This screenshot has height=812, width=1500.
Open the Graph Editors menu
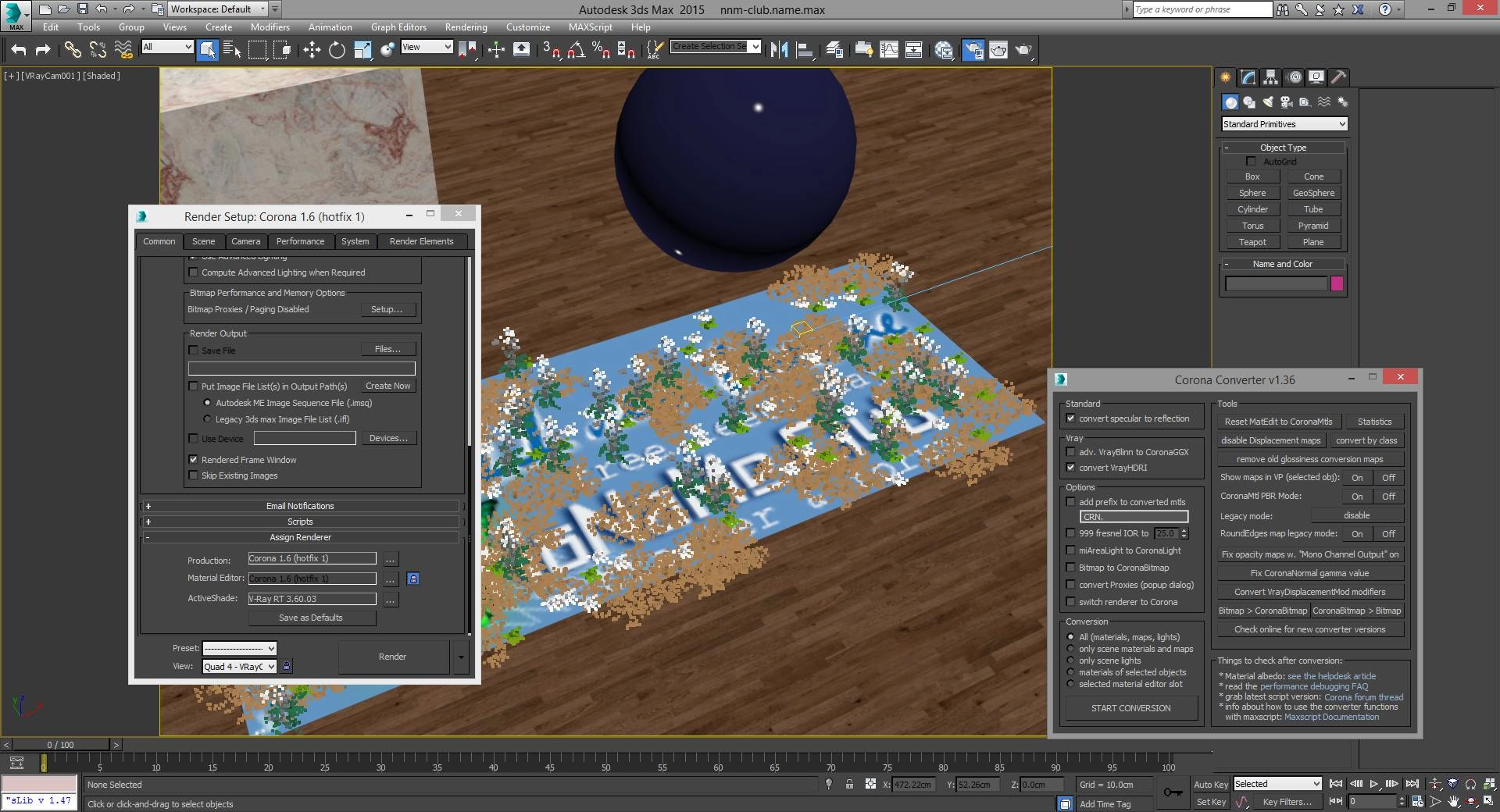point(398,27)
